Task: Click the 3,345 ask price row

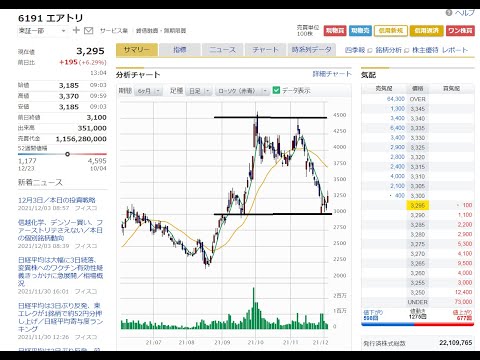Action: point(417,109)
